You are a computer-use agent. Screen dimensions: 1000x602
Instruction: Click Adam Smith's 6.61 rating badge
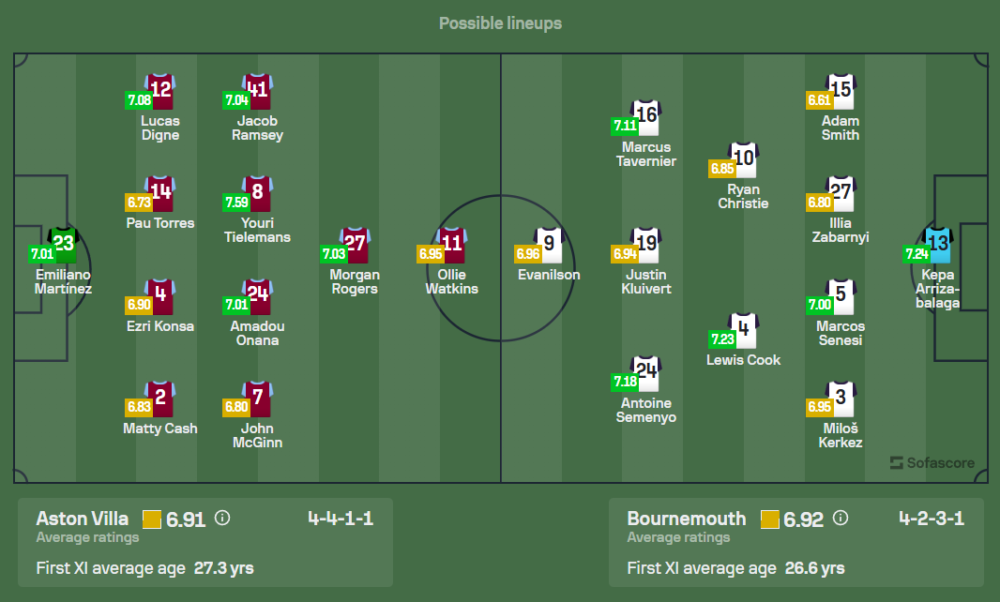[x=819, y=100]
